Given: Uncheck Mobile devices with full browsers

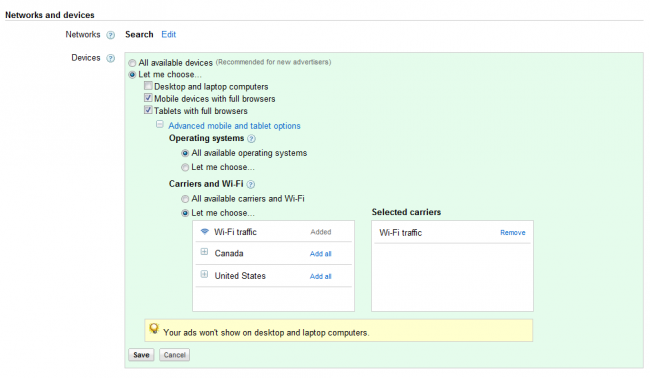Looking at the screenshot, I should click(x=148, y=98).
